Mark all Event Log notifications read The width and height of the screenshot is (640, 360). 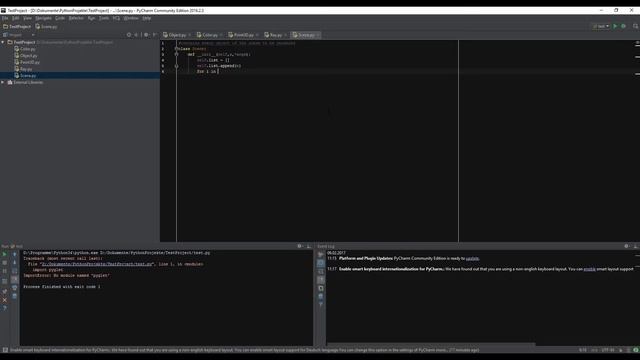[x=321, y=255]
